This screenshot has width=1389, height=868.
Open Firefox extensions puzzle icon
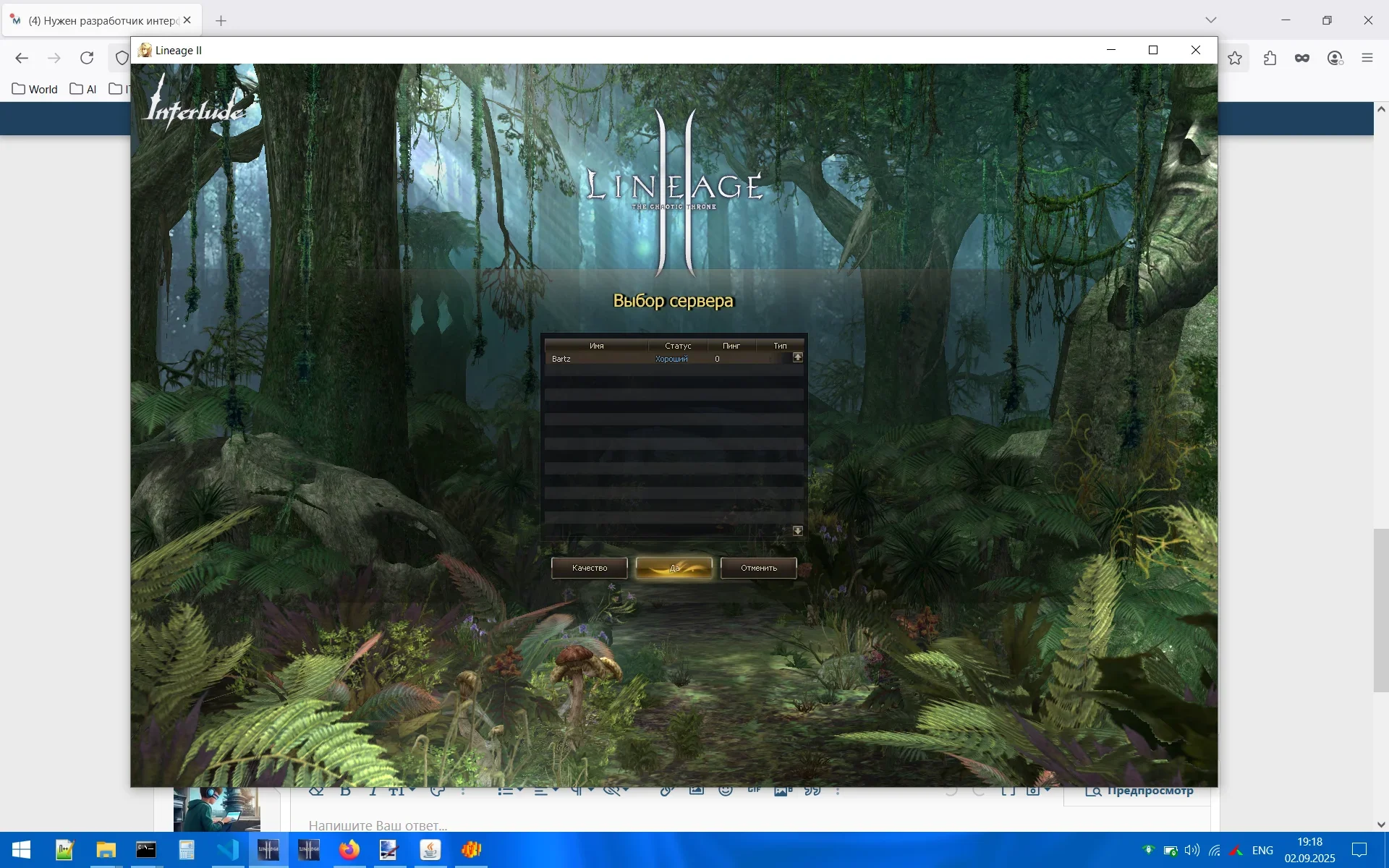(1270, 58)
